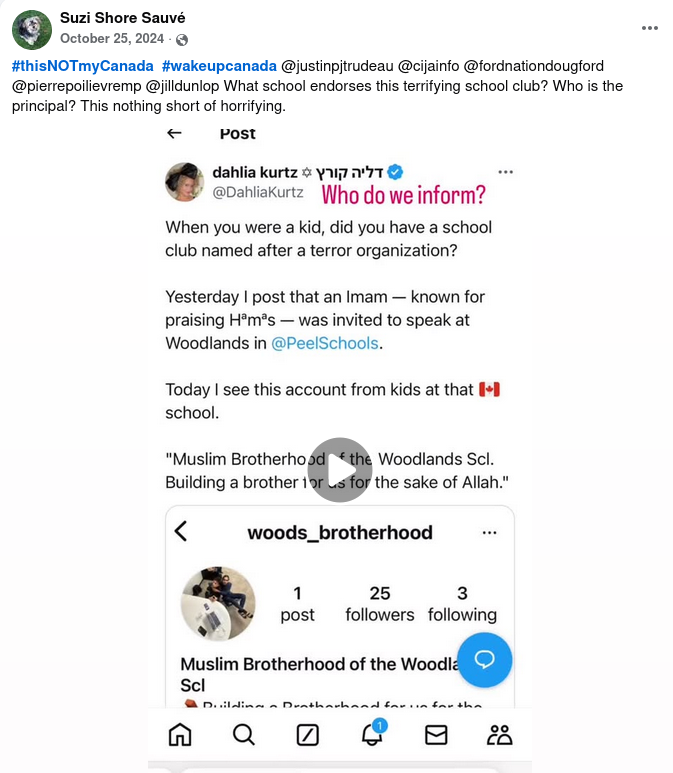Open woods_brotherhood profile options dots
The height and width of the screenshot is (773, 673).
489,532
